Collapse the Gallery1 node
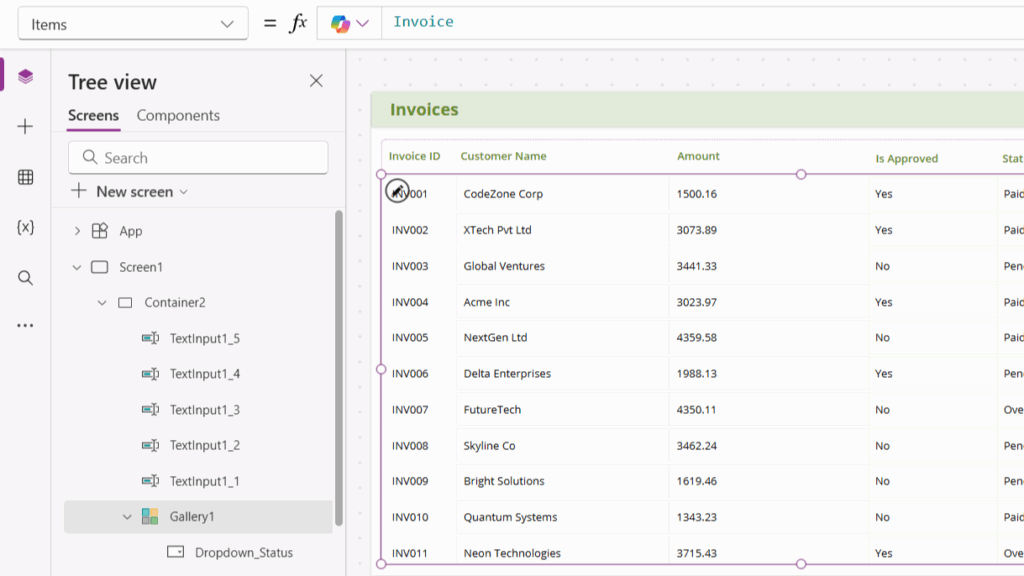Image resolution: width=1024 pixels, height=576 pixels. pyautogui.click(x=127, y=517)
